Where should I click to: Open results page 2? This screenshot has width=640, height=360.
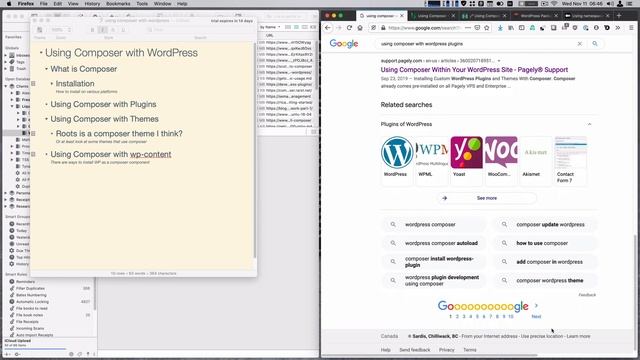[x=457, y=316]
